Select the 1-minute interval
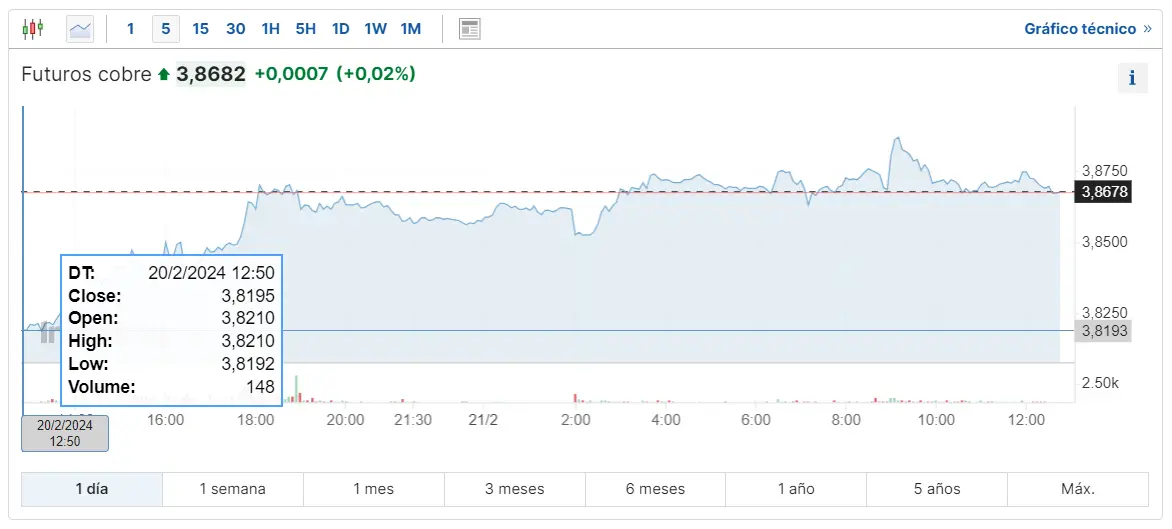 (x=130, y=29)
